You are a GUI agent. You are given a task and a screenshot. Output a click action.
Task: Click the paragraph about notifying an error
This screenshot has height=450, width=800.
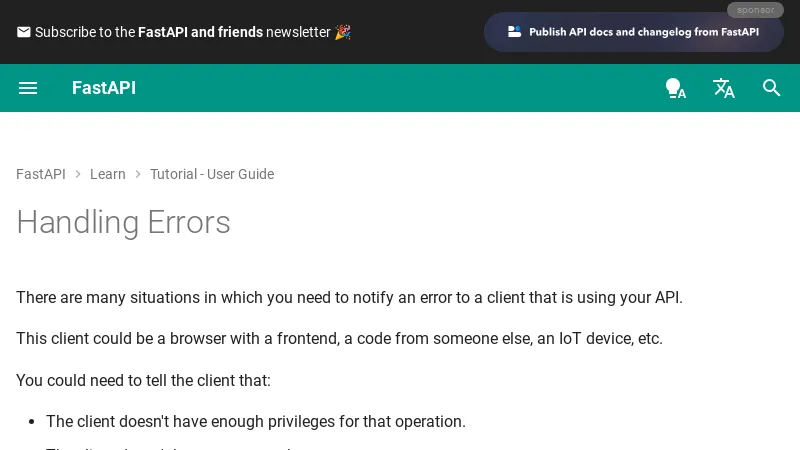(349, 297)
